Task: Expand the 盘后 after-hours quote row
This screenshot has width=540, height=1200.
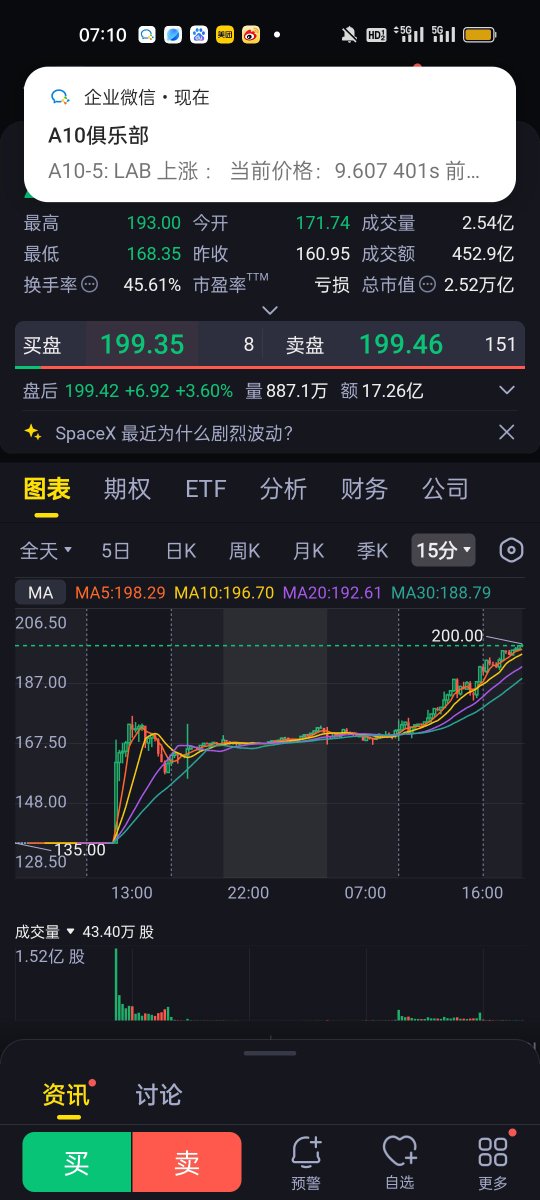Action: point(506,390)
